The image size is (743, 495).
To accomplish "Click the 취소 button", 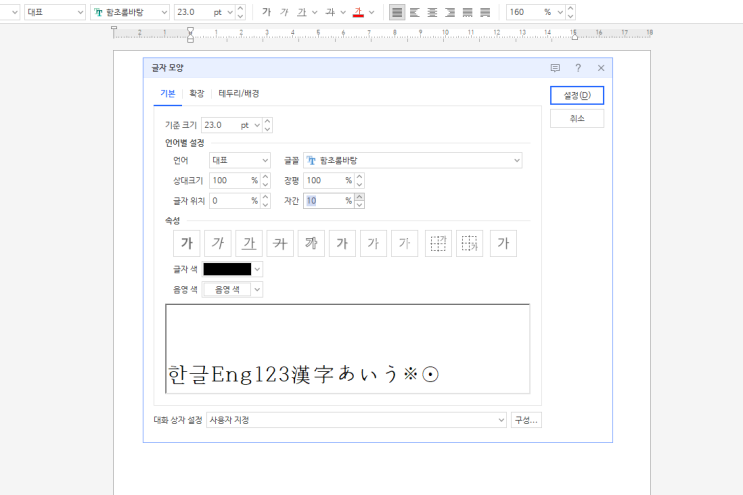I will [x=577, y=118].
